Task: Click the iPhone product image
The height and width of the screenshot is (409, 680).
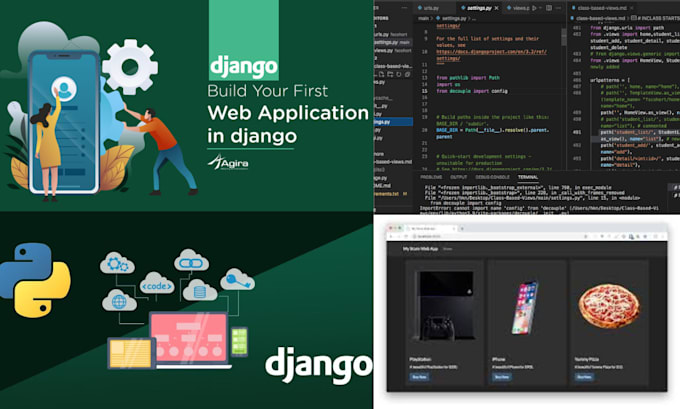Action: coord(526,307)
